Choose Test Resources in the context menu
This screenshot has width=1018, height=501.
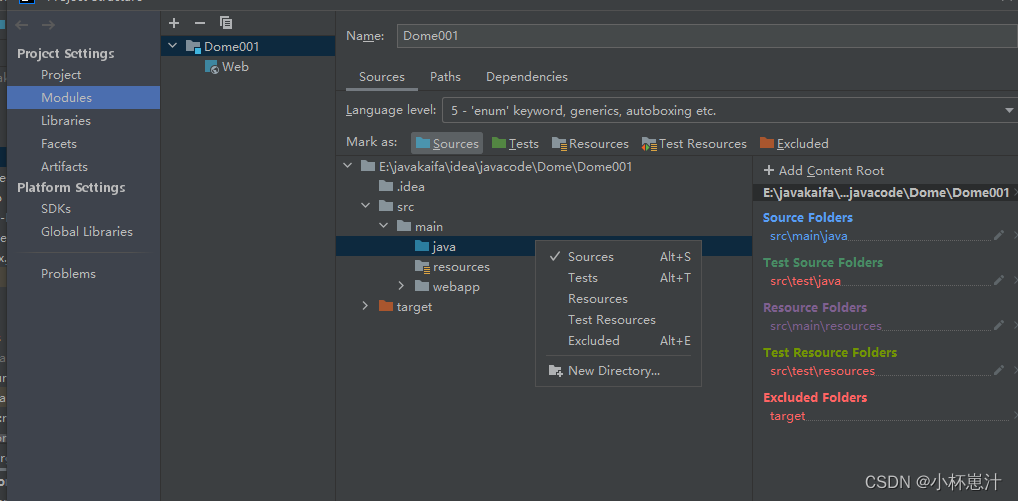pyautogui.click(x=619, y=319)
